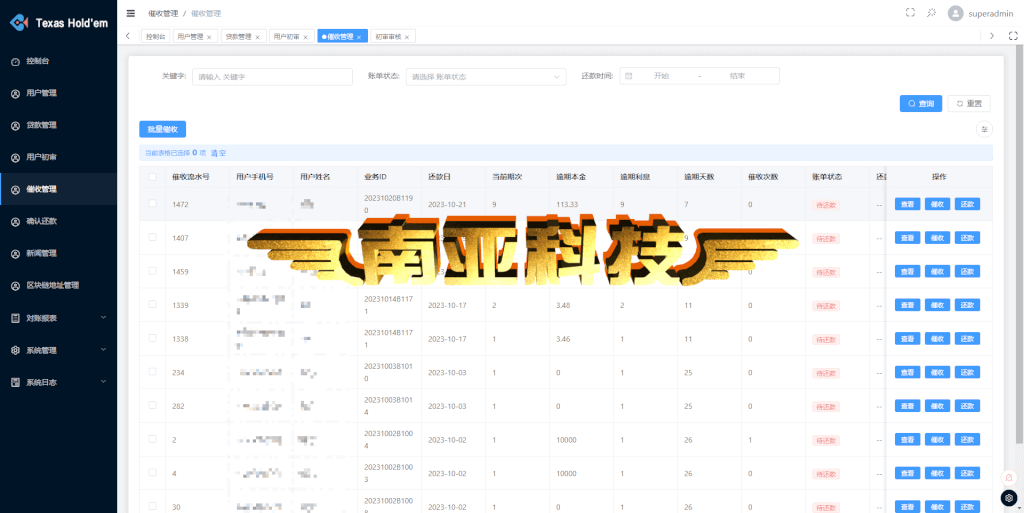Open 账单状态 dropdown selector
The height and width of the screenshot is (513, 1024).
point(486,76)
